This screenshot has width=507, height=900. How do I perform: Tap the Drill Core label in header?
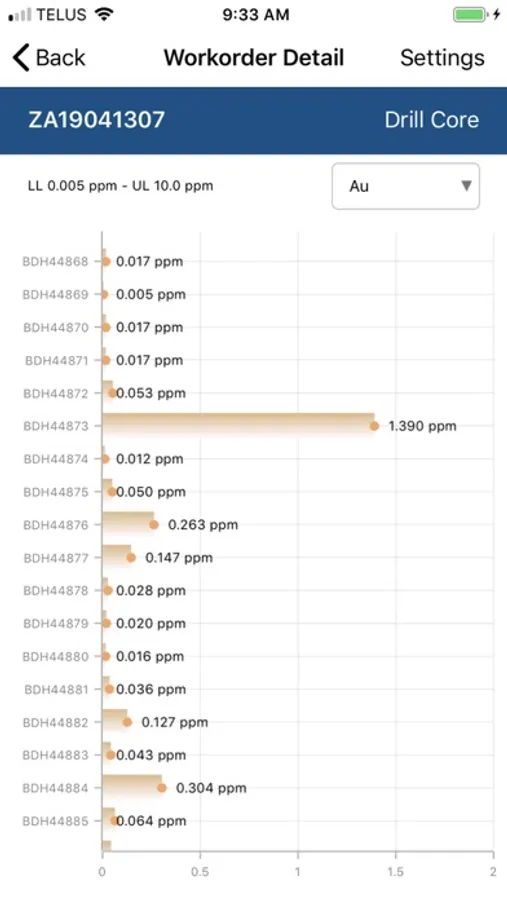[x=432, y=119]
